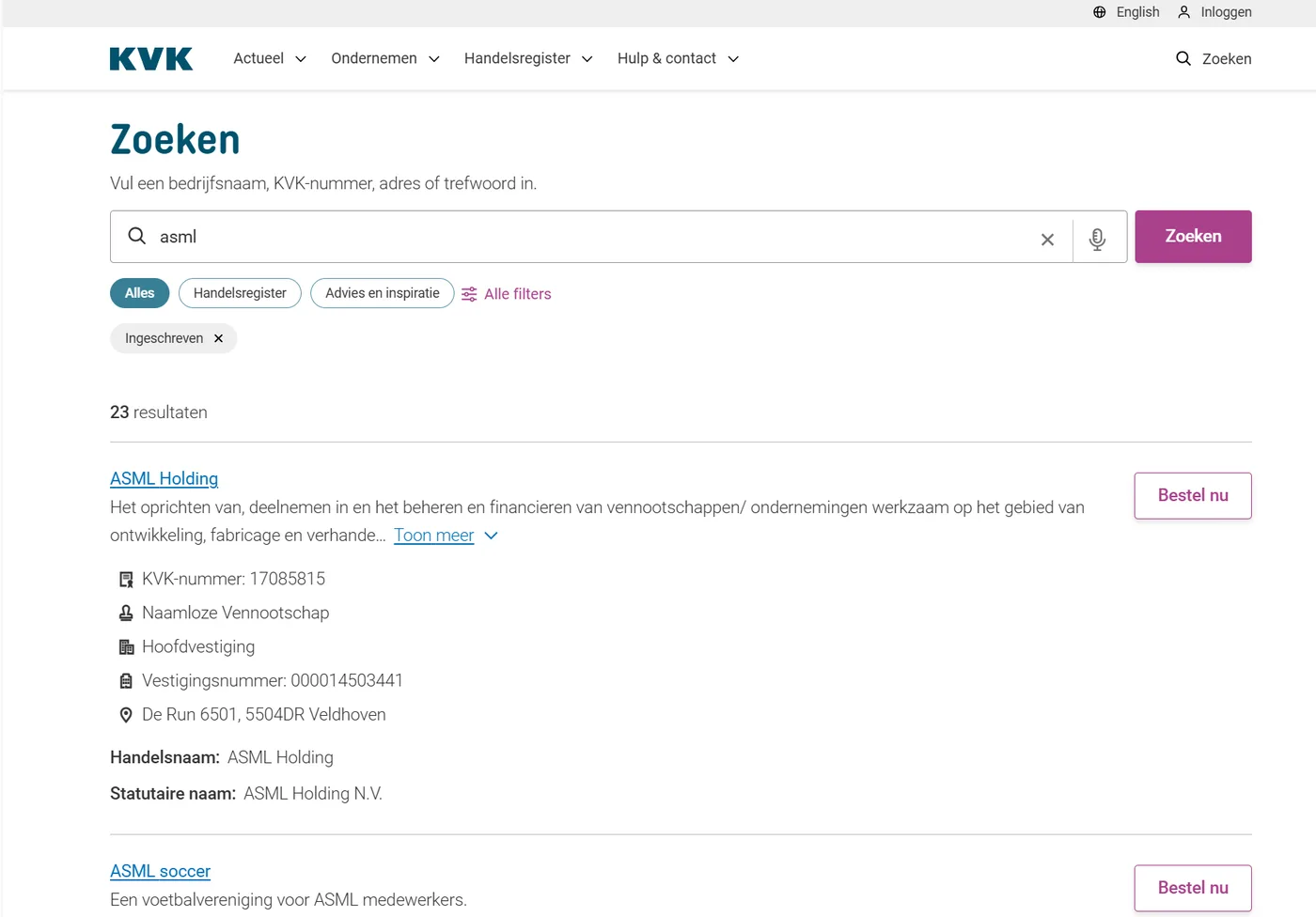Expand description with Toon meer
This screenshot has height=917, width=1316.
[x=433, y=535]
